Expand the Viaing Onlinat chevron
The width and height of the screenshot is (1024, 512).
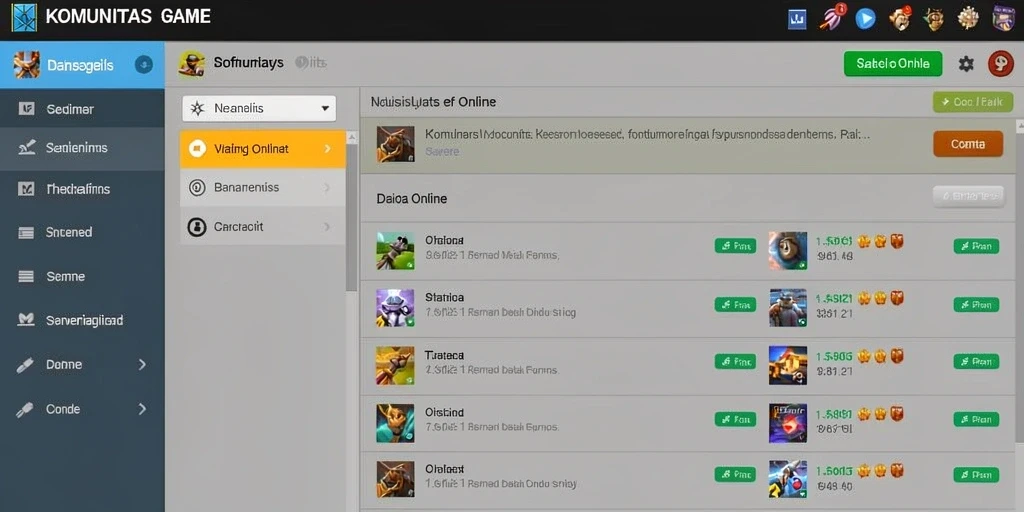[328, 149]
